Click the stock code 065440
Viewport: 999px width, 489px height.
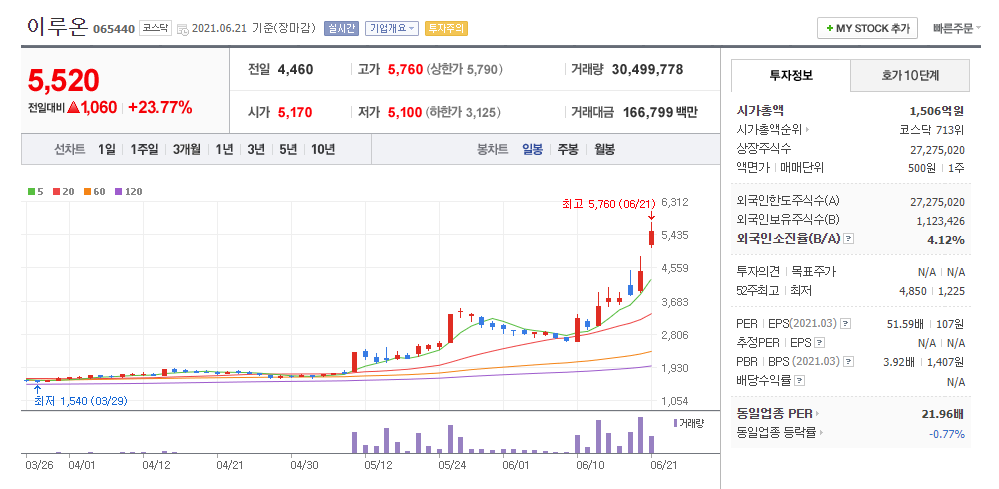(114, 29)
